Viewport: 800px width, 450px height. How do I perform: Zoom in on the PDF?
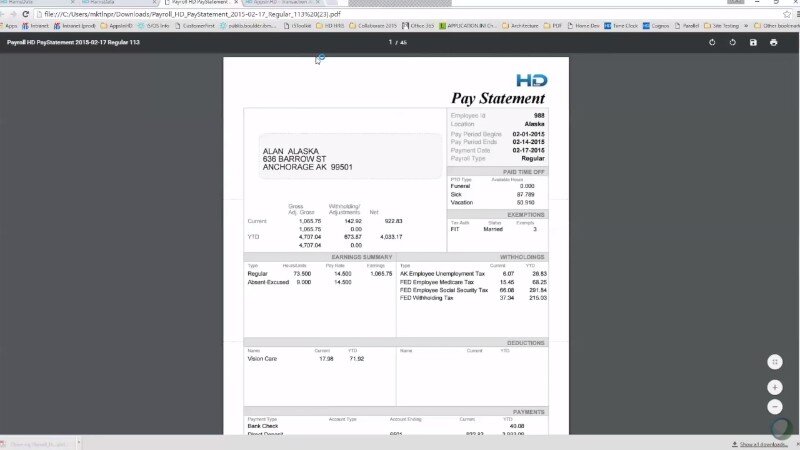[774, 387]
